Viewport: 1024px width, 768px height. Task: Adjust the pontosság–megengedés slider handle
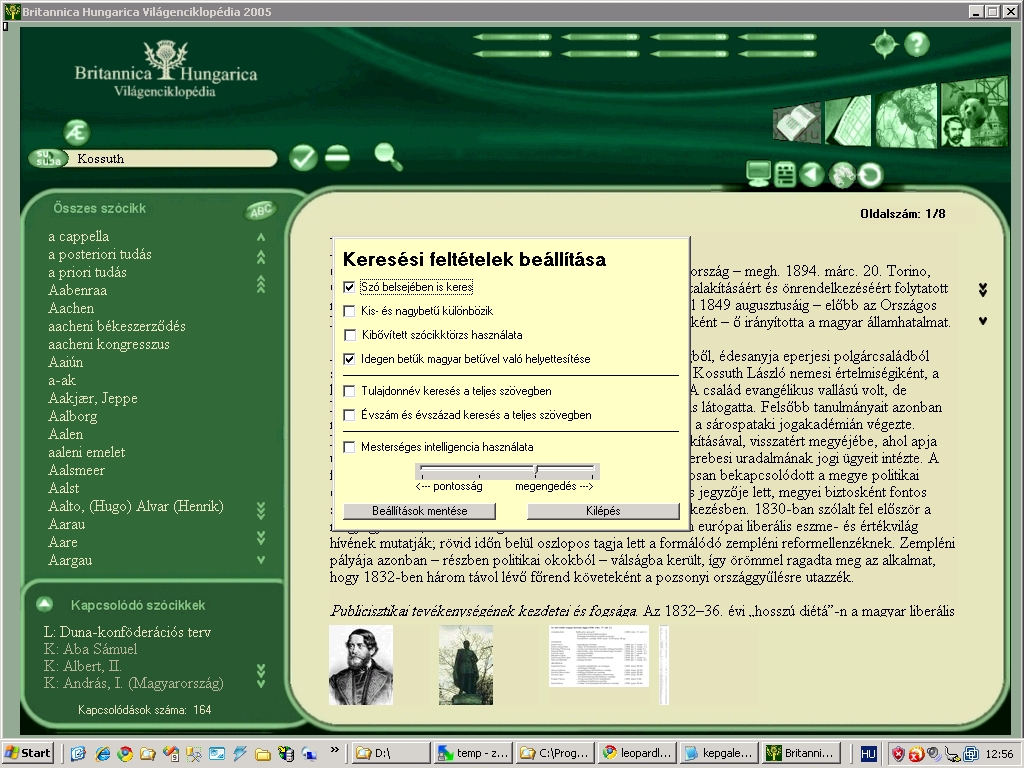(536, 470)
